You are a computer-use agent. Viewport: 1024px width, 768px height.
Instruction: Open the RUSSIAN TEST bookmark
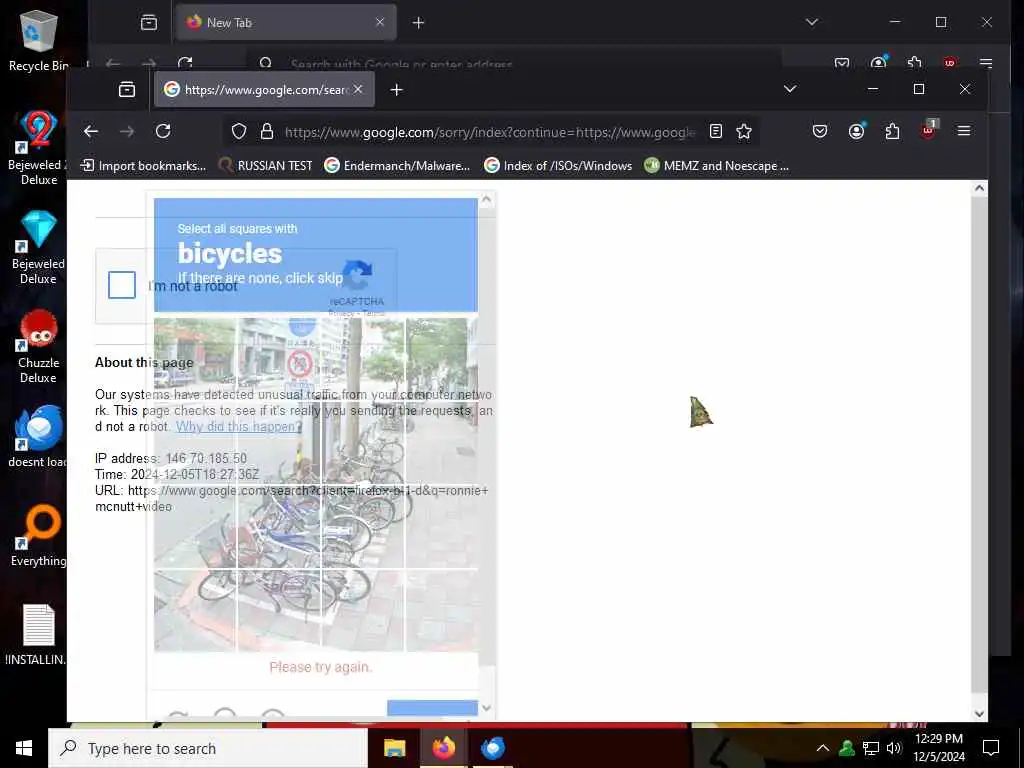[x=265, y=166]
